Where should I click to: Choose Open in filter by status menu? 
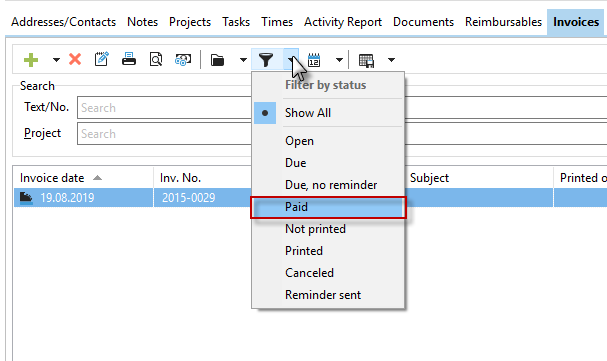pos(328,141)
